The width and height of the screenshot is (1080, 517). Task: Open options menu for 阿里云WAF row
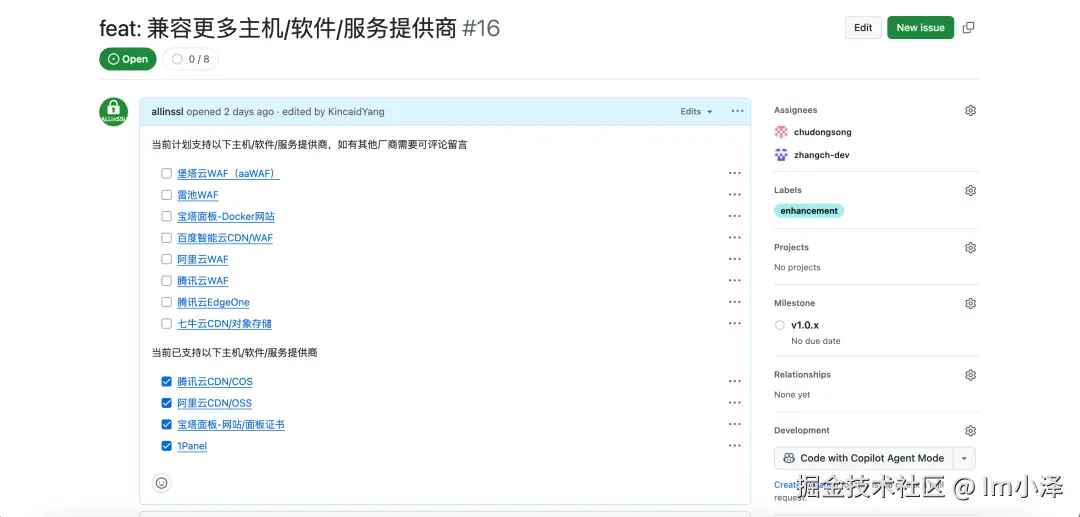click(735, 259)
